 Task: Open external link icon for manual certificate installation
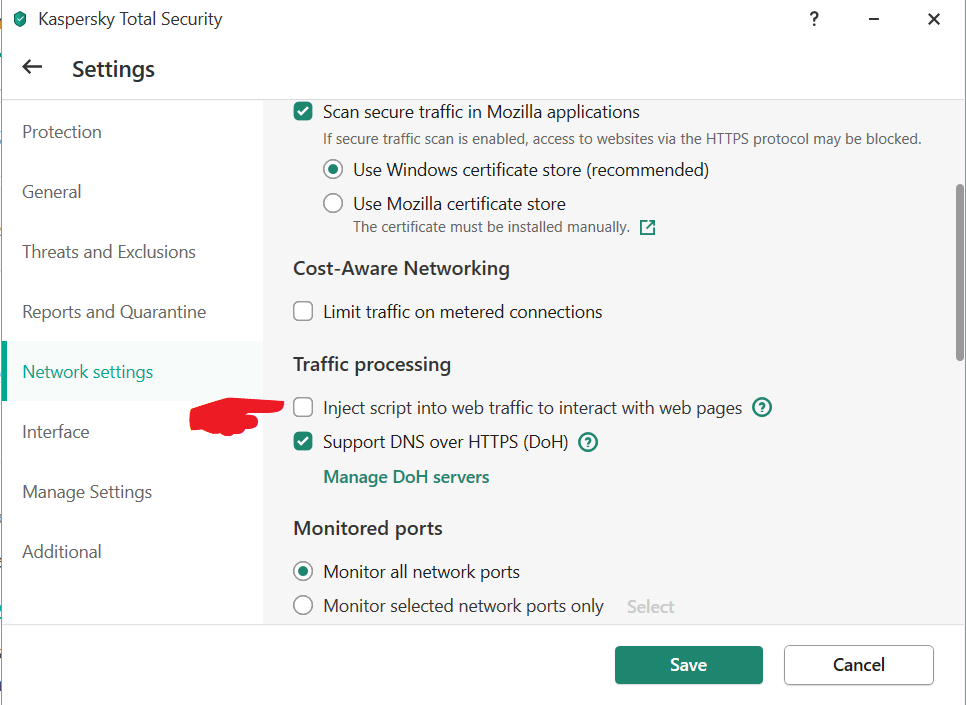[x=647, y=227]
